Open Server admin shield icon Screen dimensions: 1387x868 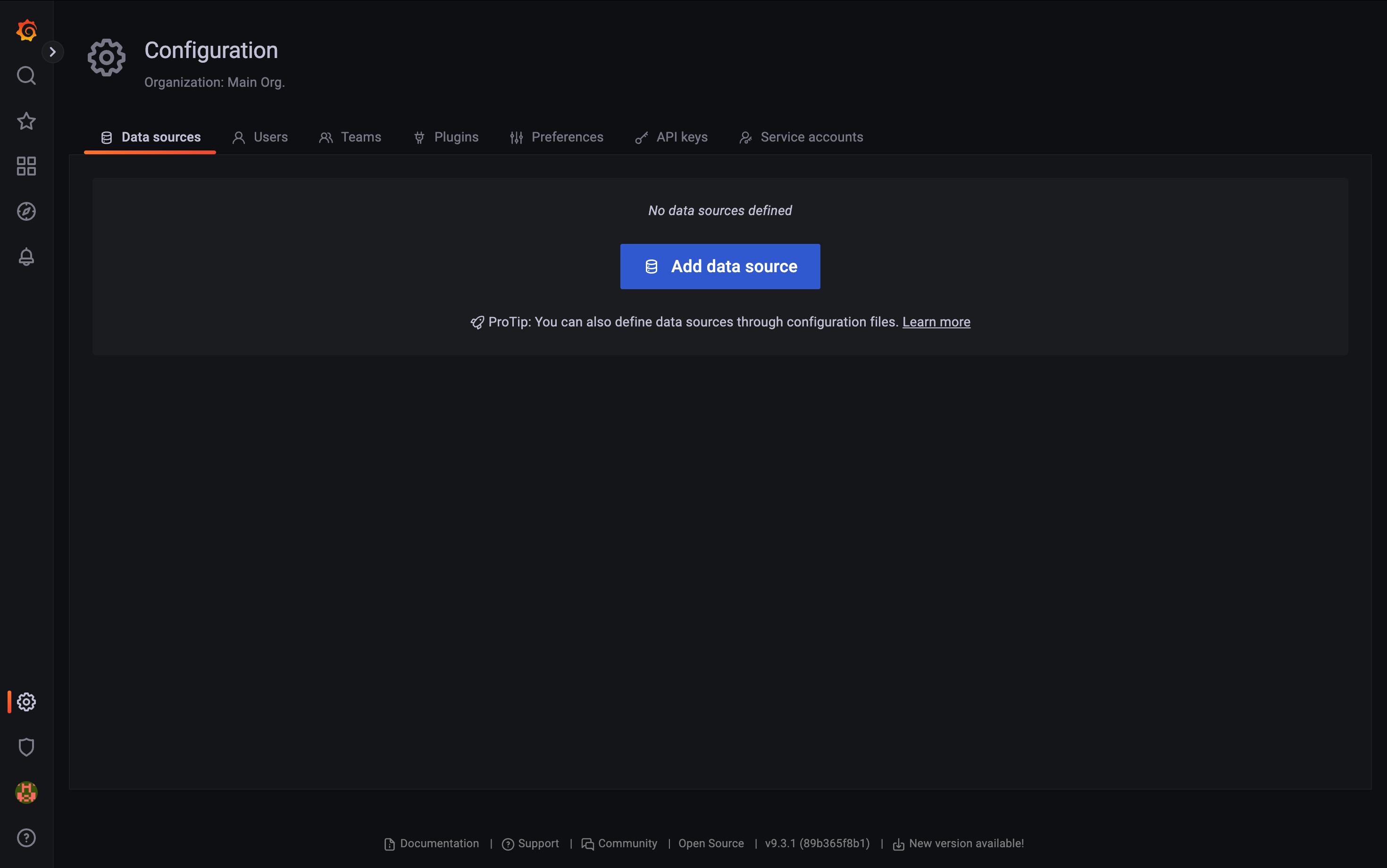pyautogui.click(x=26, y=747)
